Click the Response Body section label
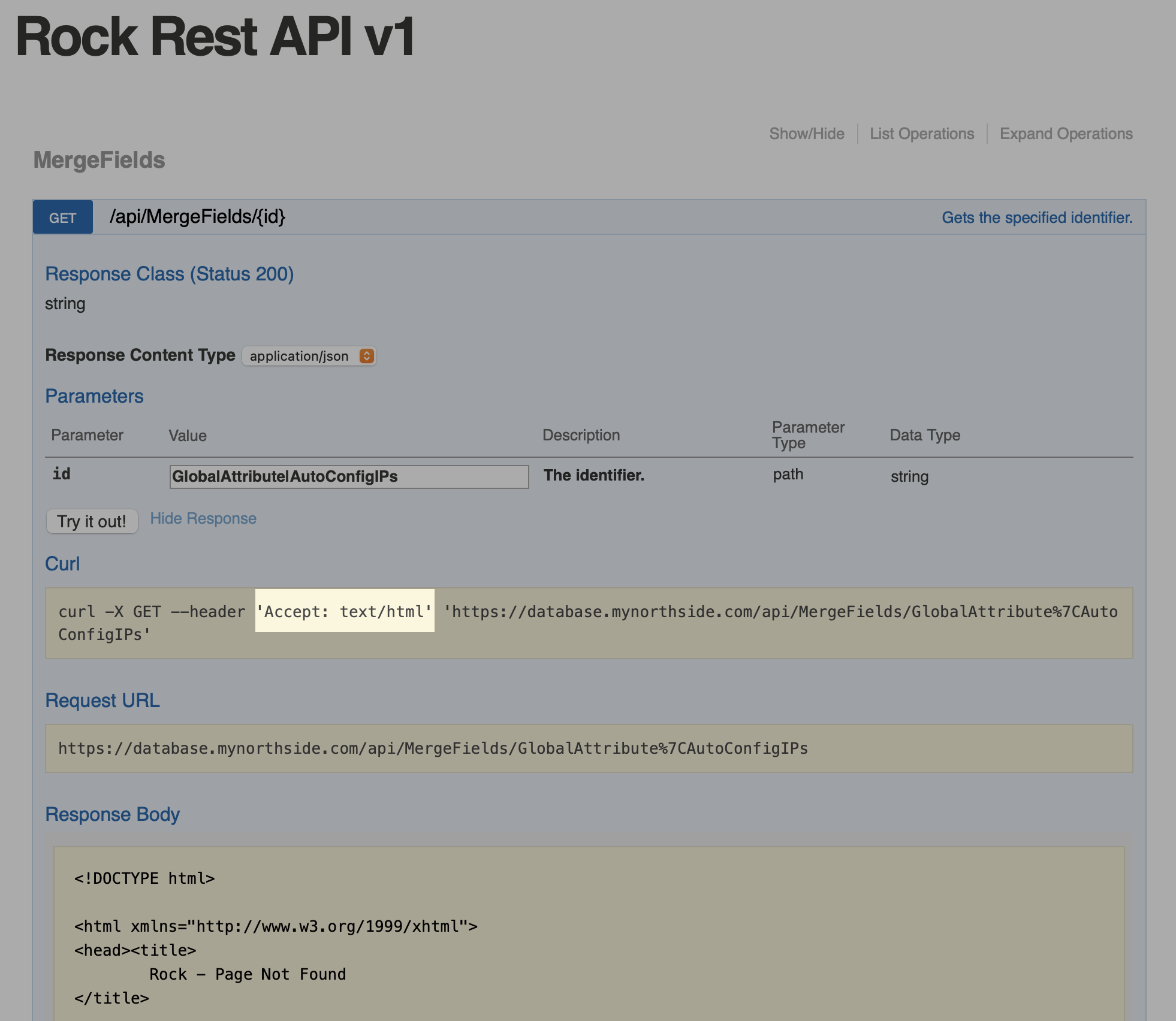 click(x=113, y=814)
